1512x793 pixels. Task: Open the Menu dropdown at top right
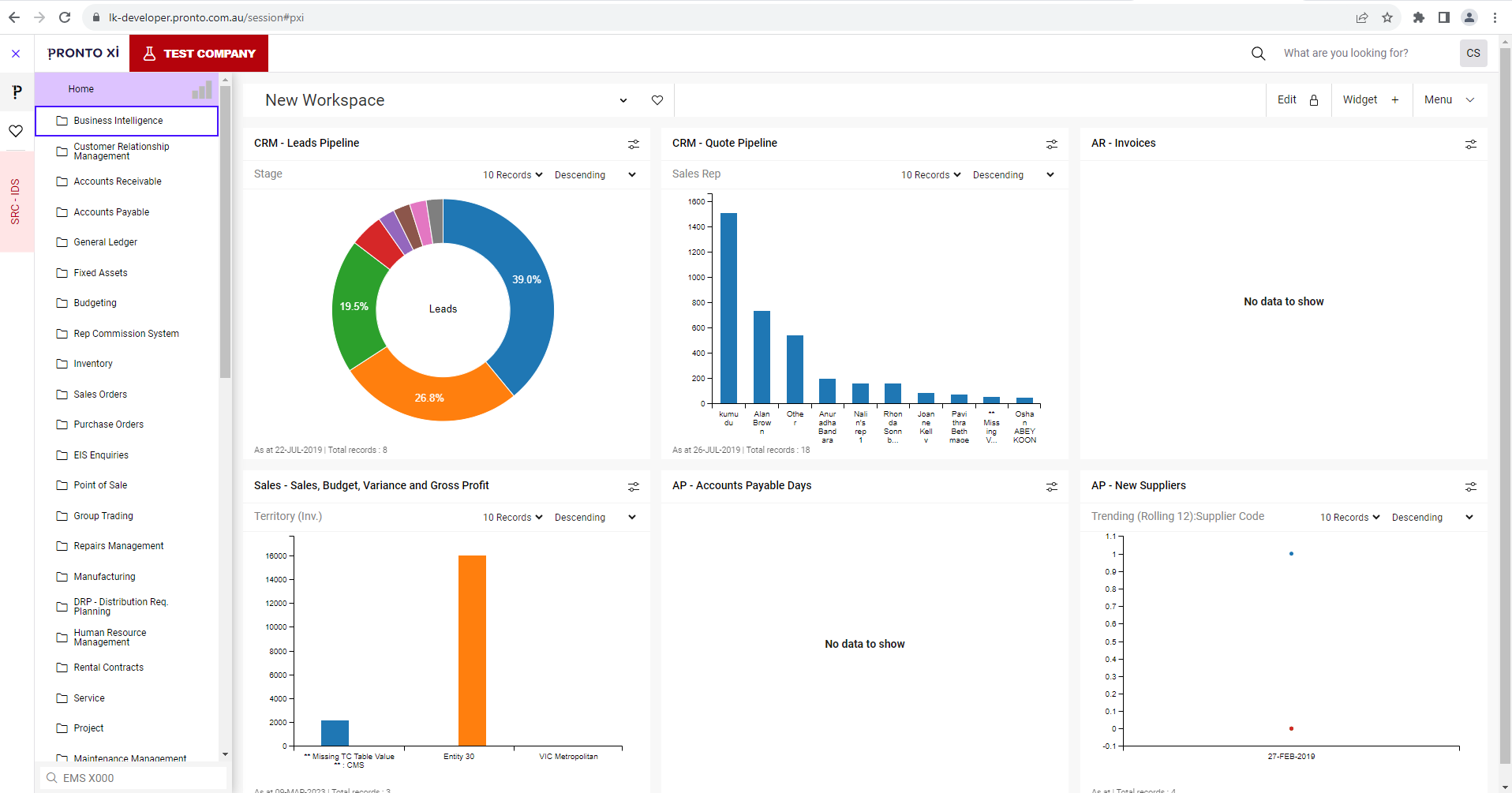[x=1449, y=100]
